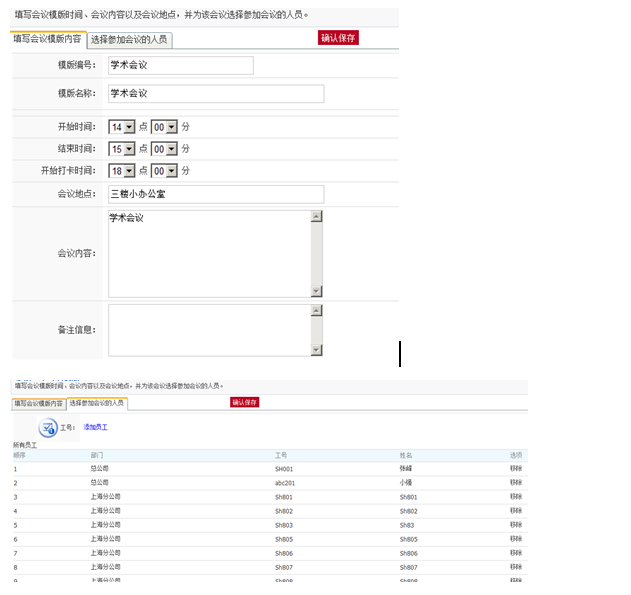Click 上海分公司 department cell in row 3
The image size is (631, 595).
pyautogui.click(x=105, y=497)
